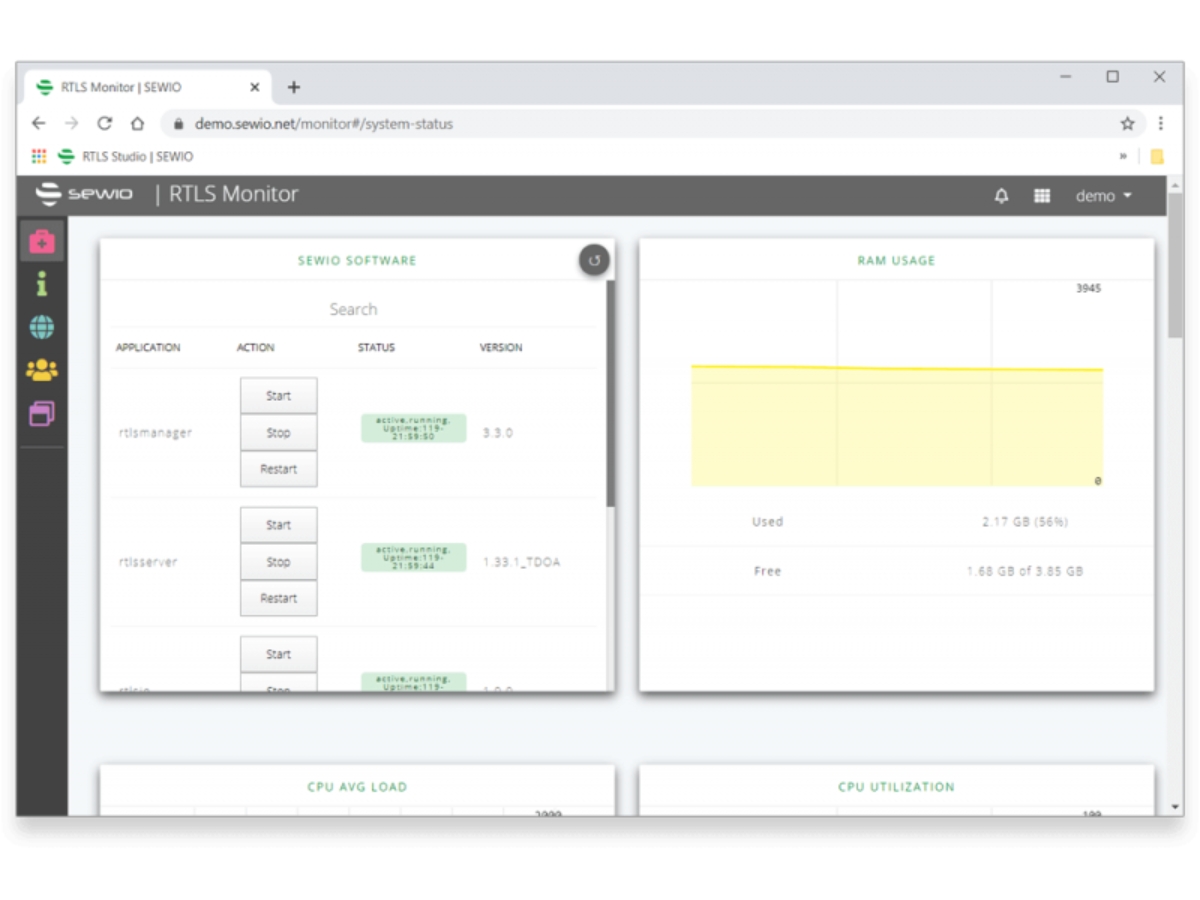The image size is (1200, 900).
Task: Open the globe network sidebar icon
Action: coord(42,327)
